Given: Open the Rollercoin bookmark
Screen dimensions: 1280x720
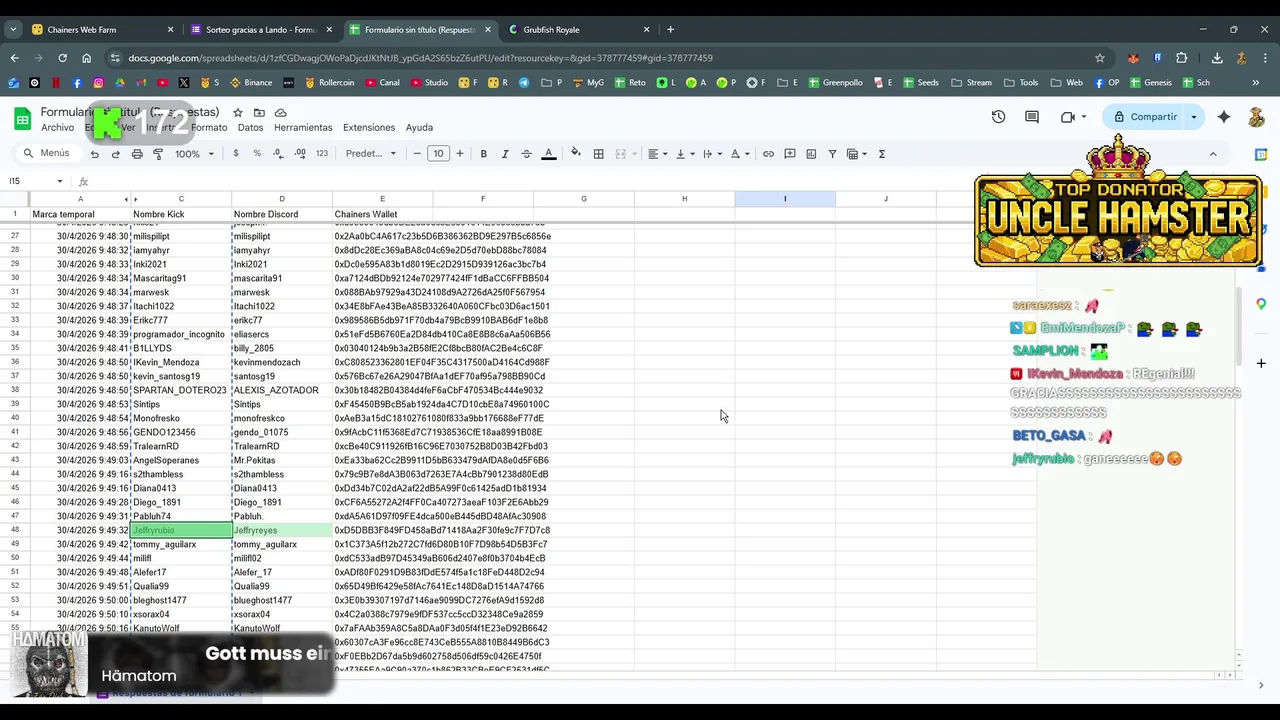Looking at the screenshot, I should (x=330, y=83).
